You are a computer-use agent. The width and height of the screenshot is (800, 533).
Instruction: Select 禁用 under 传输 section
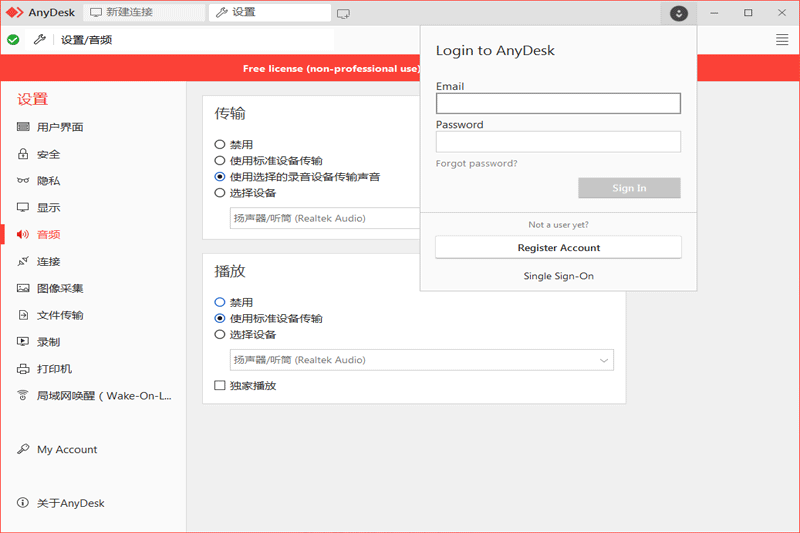(220, 144)
